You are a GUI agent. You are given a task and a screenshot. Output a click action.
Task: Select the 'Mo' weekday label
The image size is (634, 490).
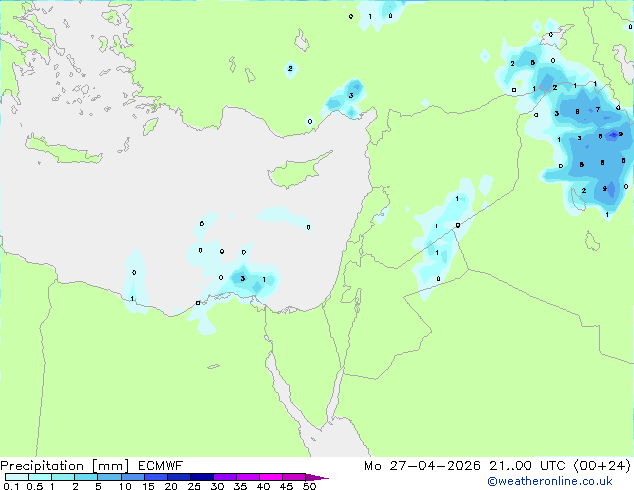coord(373,466)
